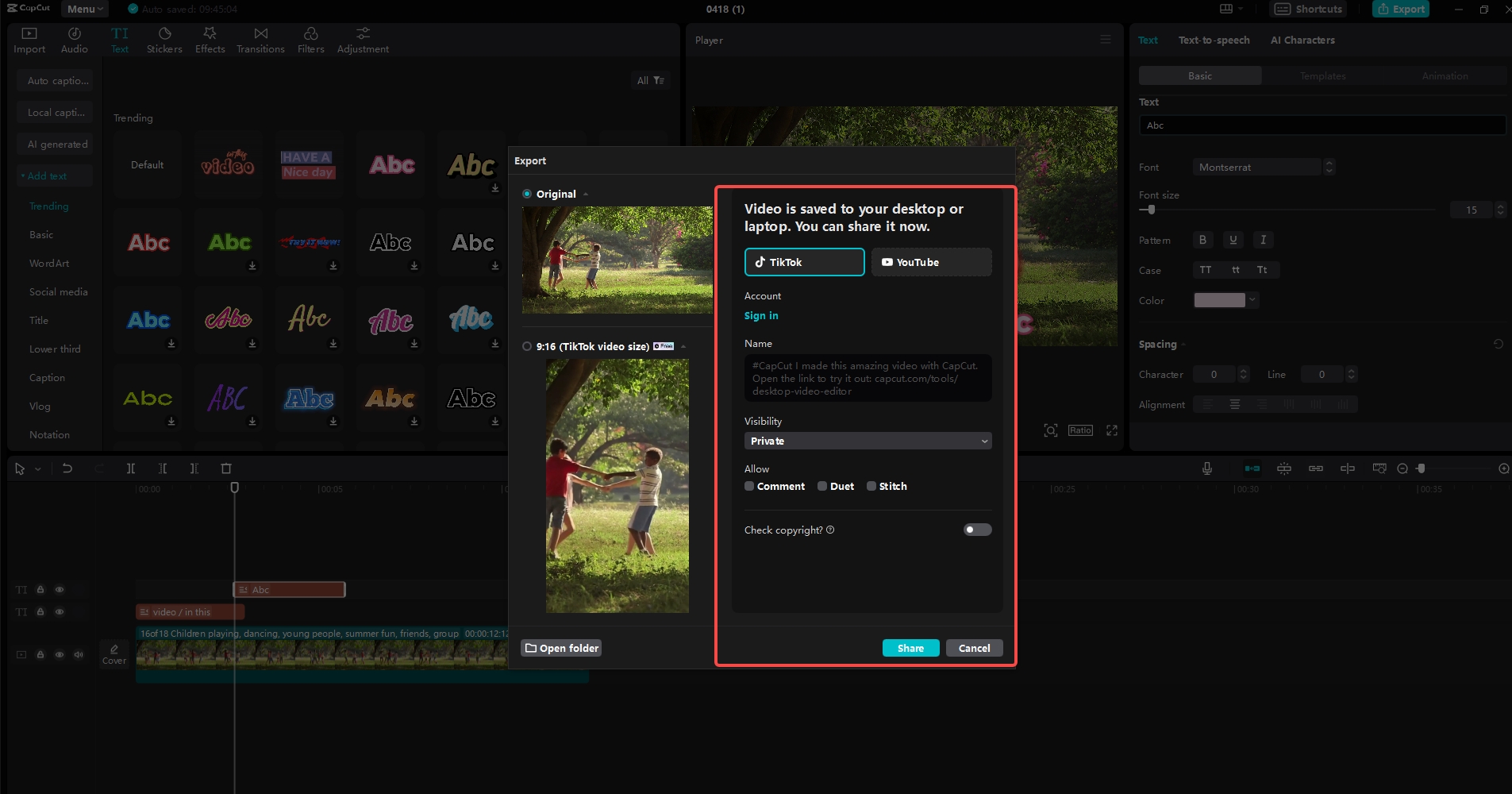Select the Effects icon in the top toolbar
Image resolution: width=1512 pixels, height=794 pixels.
click(210, 38)
